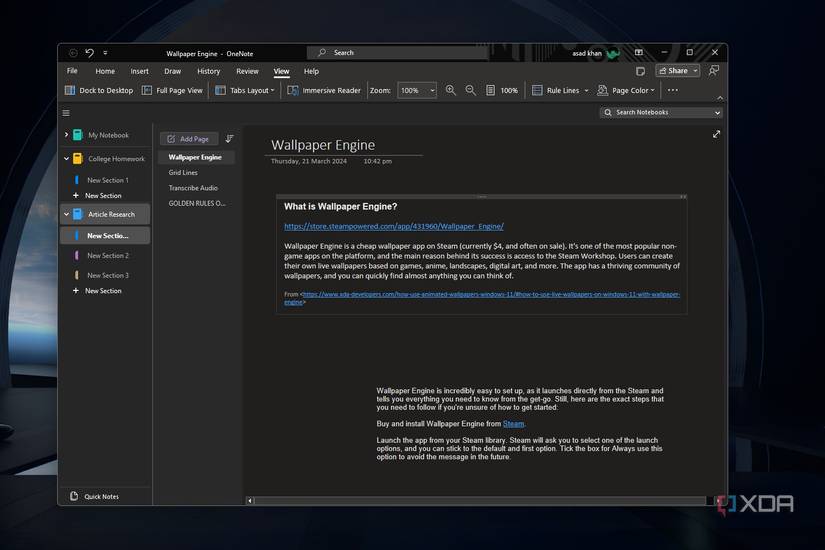Click the Undo arrow in title bar
Viewport: 825px width, 550px height.
pyautogui.click(x=89, y=53)
